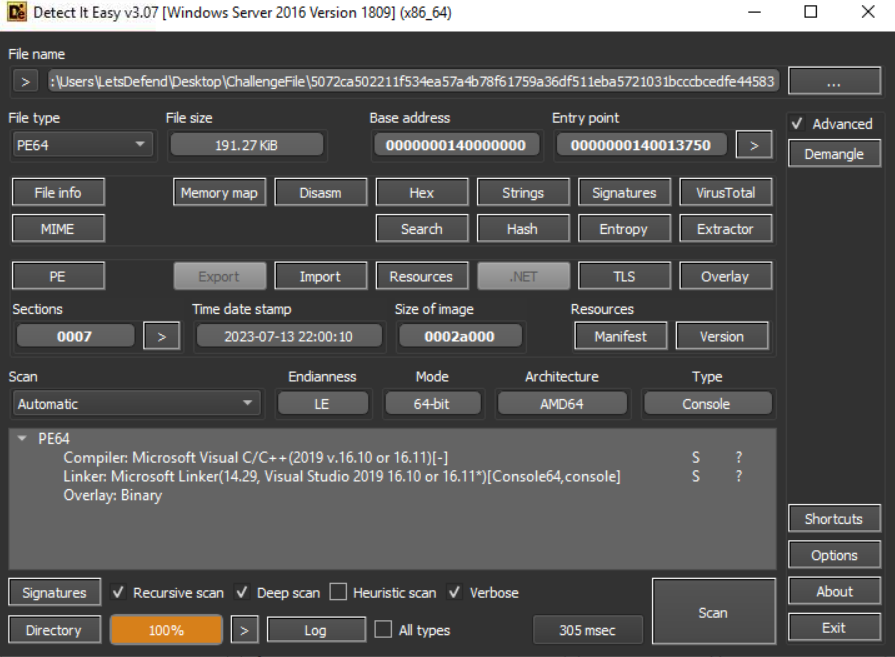Enable the Heuristic scan checkbox
The height and width of the screenshot is (657, 895).
coord(338,592)
